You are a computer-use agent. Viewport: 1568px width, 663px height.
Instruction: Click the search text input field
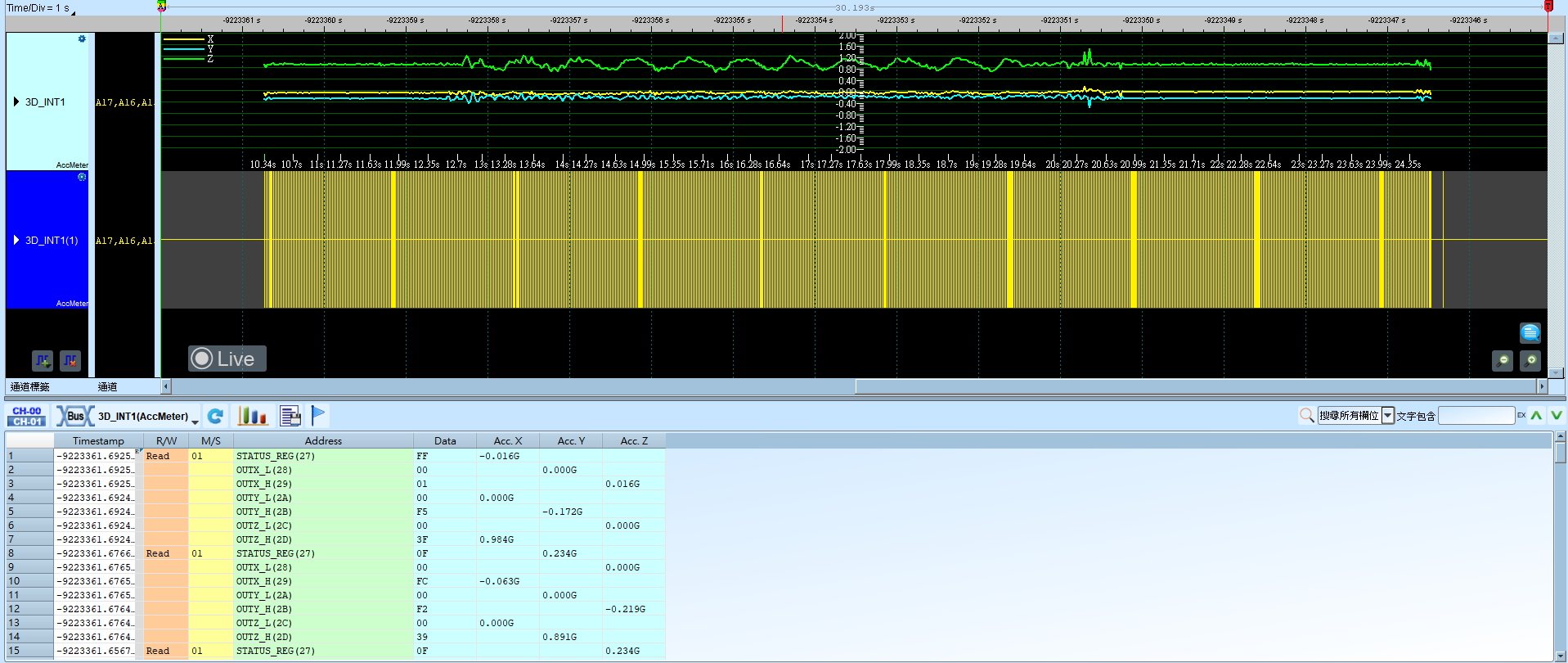1476,416
